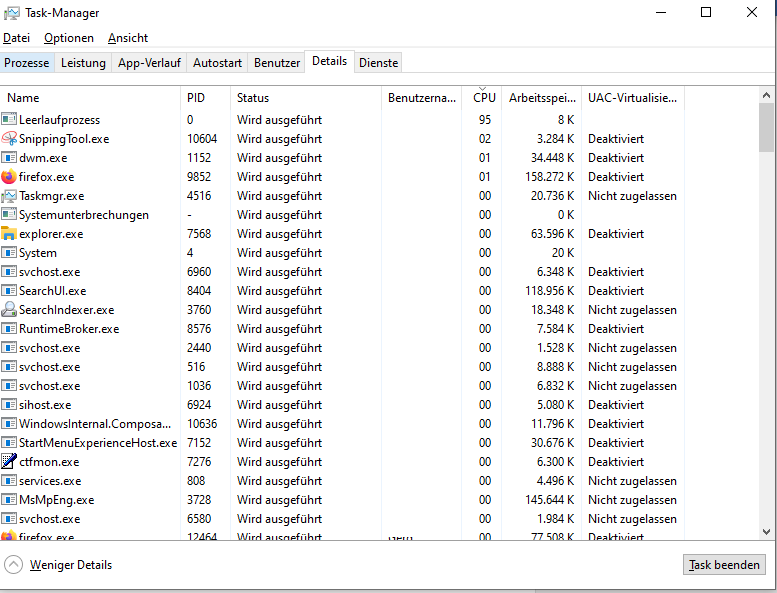Click the Task beenden button

724,565
